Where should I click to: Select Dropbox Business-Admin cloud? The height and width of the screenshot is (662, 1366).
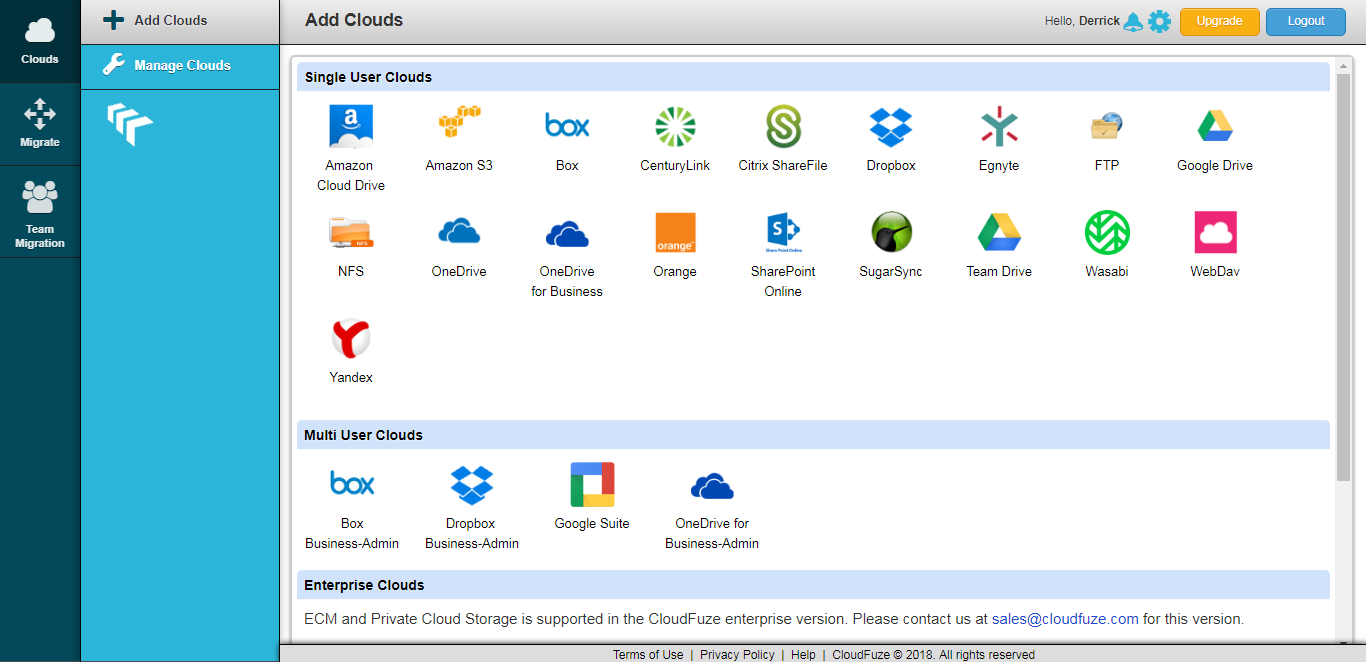[x=472, y=485]
